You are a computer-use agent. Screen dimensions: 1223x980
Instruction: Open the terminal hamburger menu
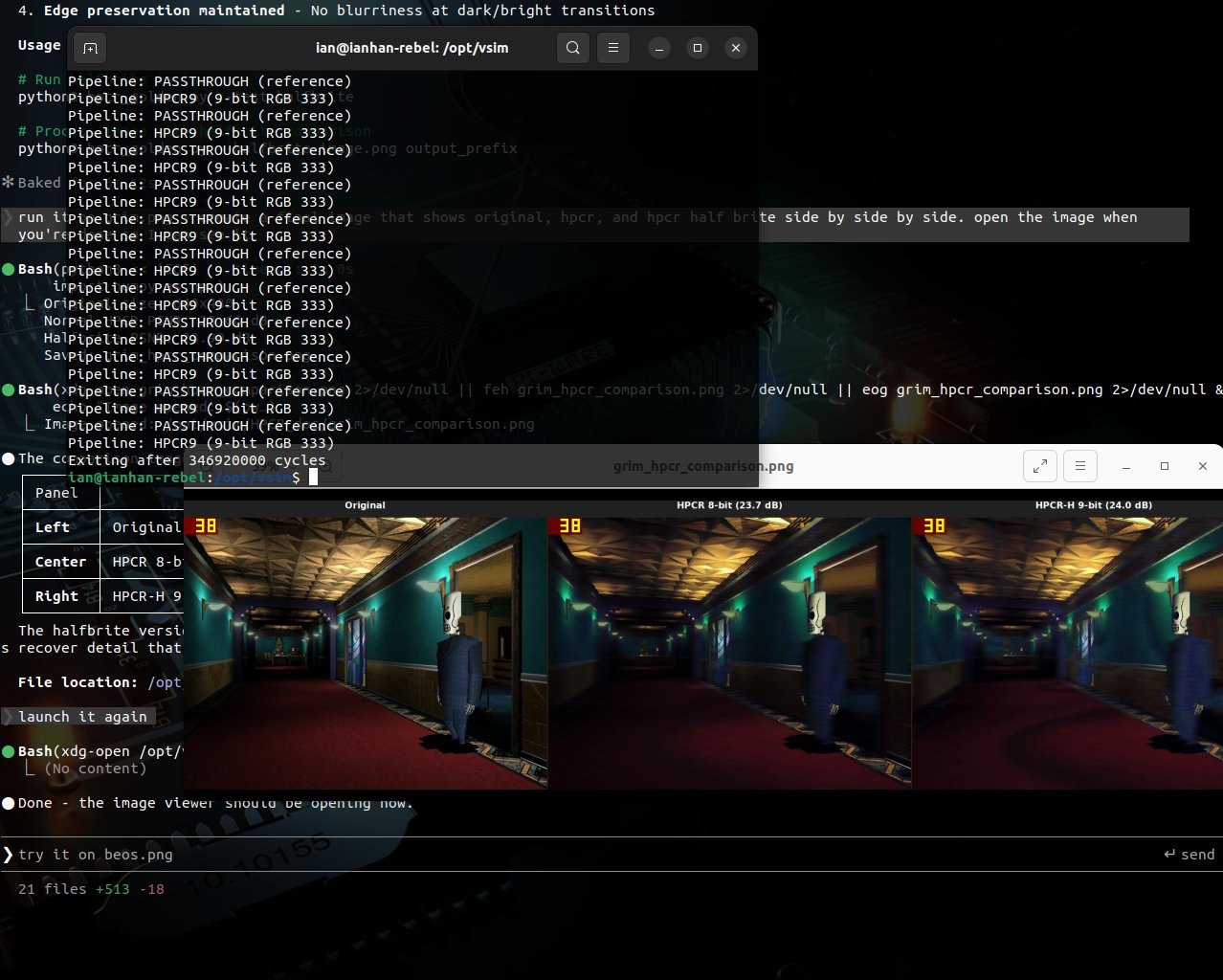click(x=613, y=48)
